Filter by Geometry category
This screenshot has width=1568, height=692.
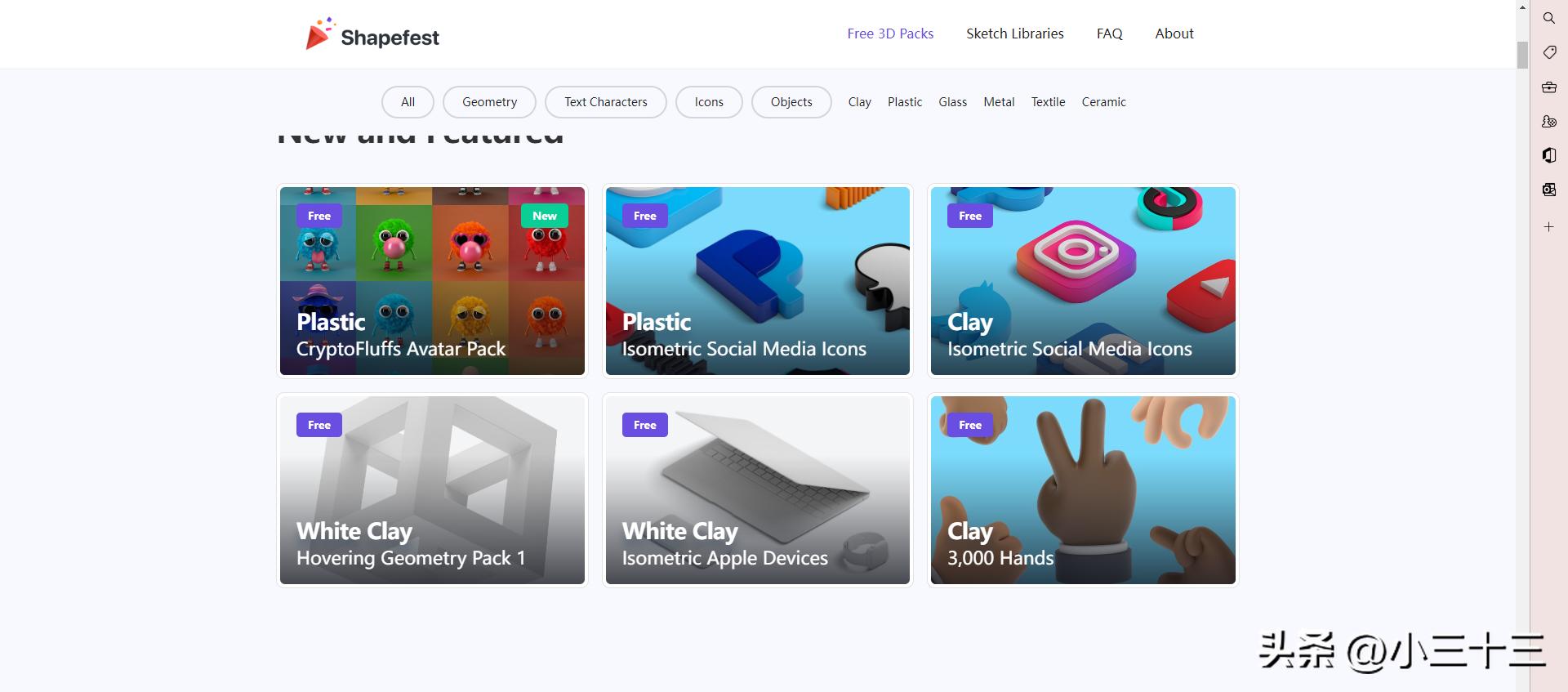(489, 102)
